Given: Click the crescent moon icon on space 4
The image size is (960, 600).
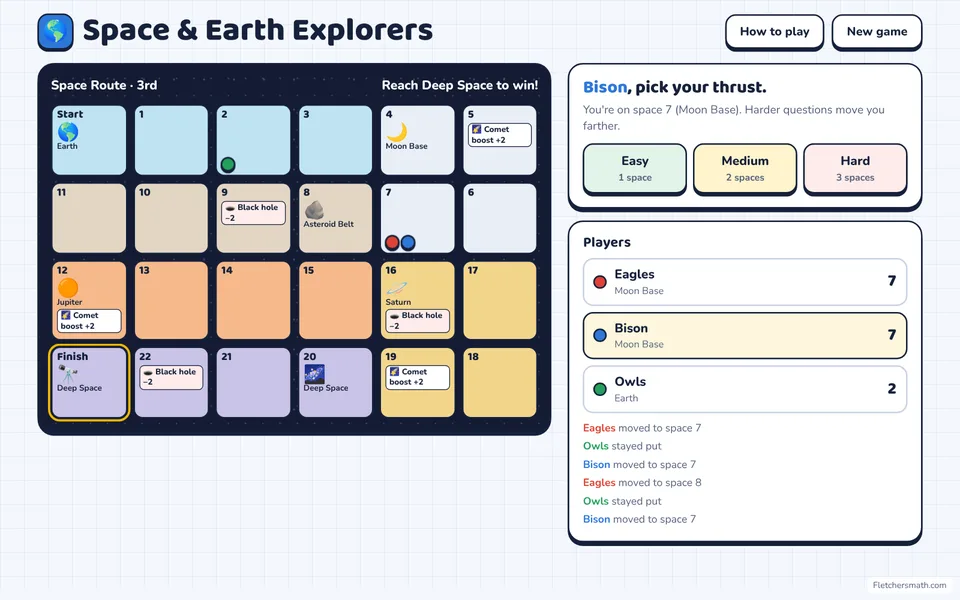Looking at the screenshot, I should [396, 131].
